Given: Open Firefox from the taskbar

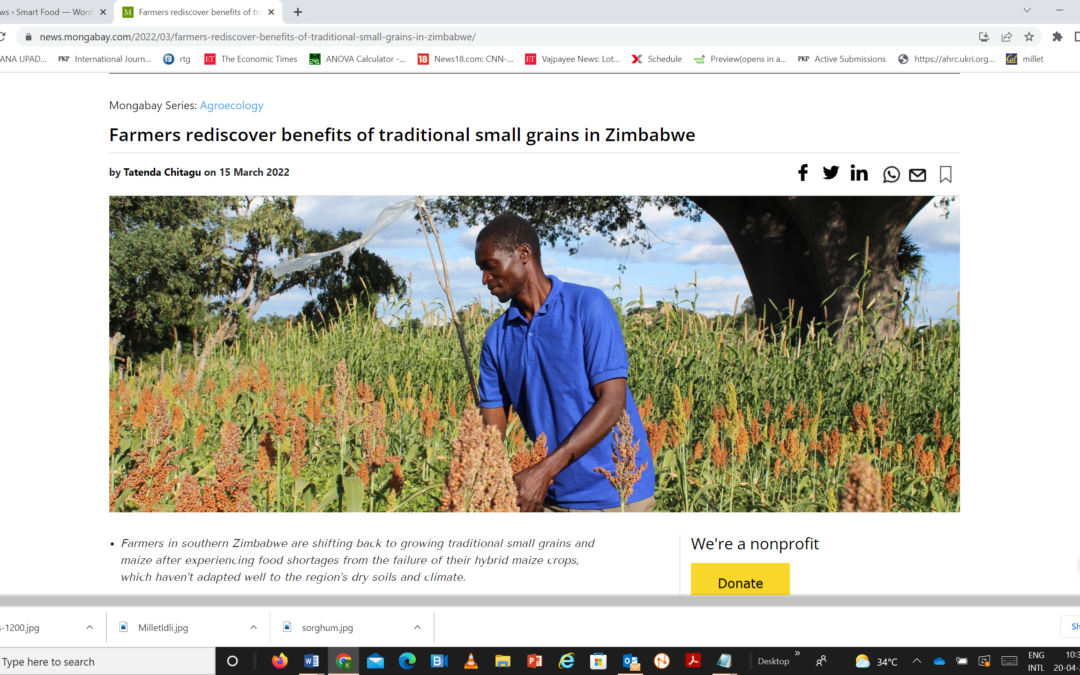Looking at the screenshot, I should point(279,661).
